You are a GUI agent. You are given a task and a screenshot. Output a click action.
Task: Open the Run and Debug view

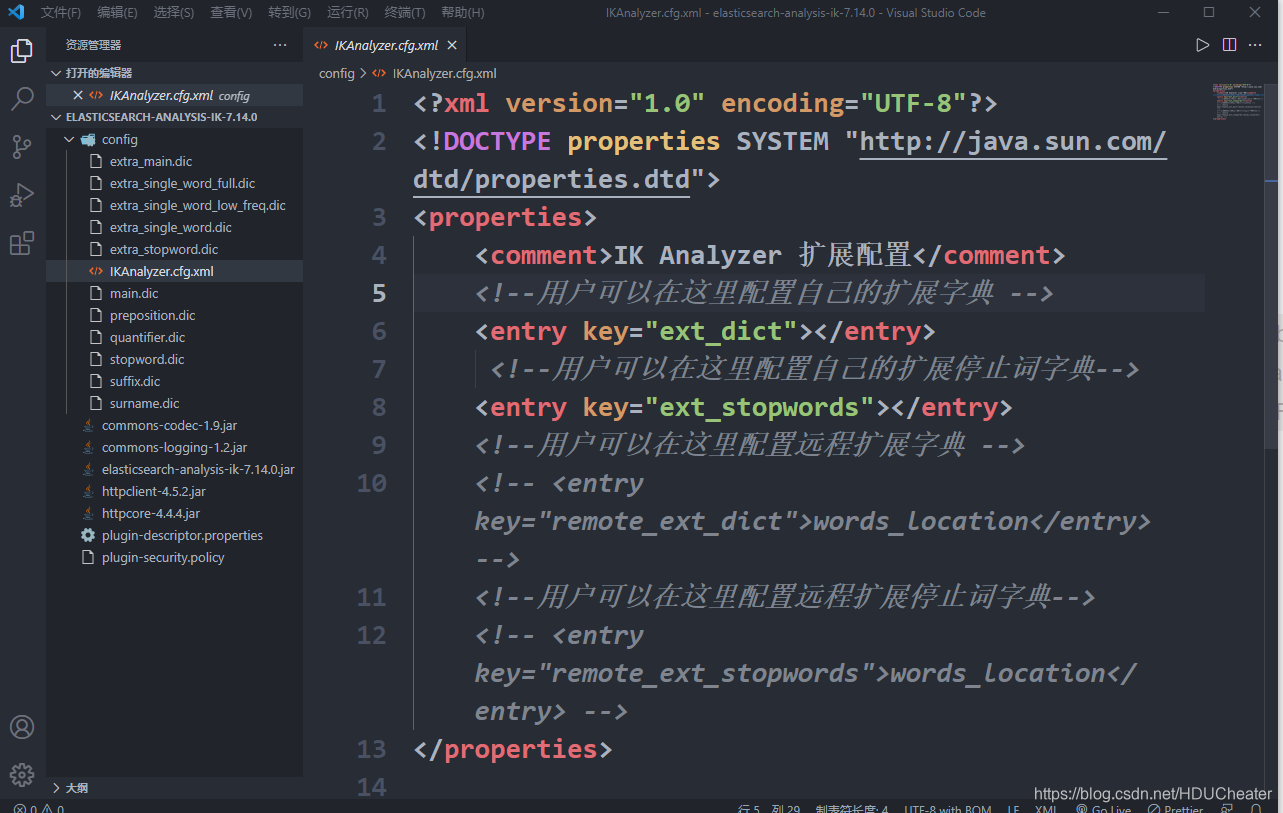point(22,195)
